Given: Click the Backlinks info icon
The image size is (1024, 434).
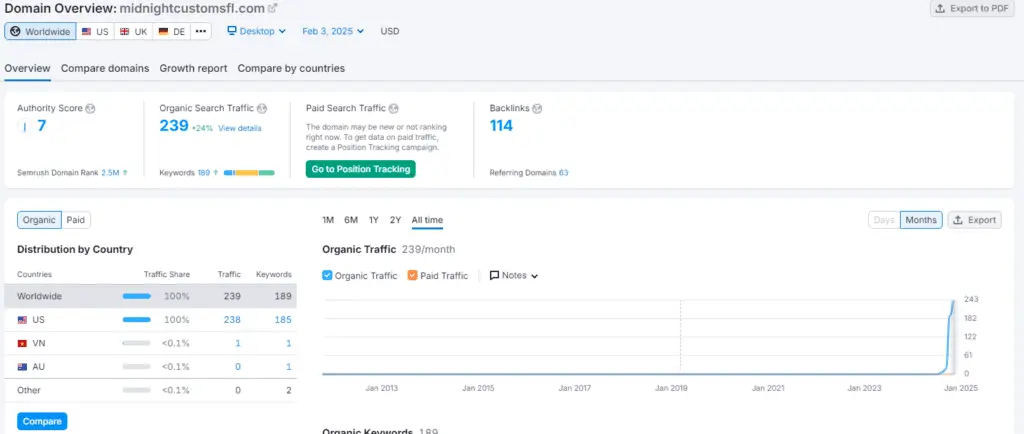Looking at the screenshot, I should 538,108.
